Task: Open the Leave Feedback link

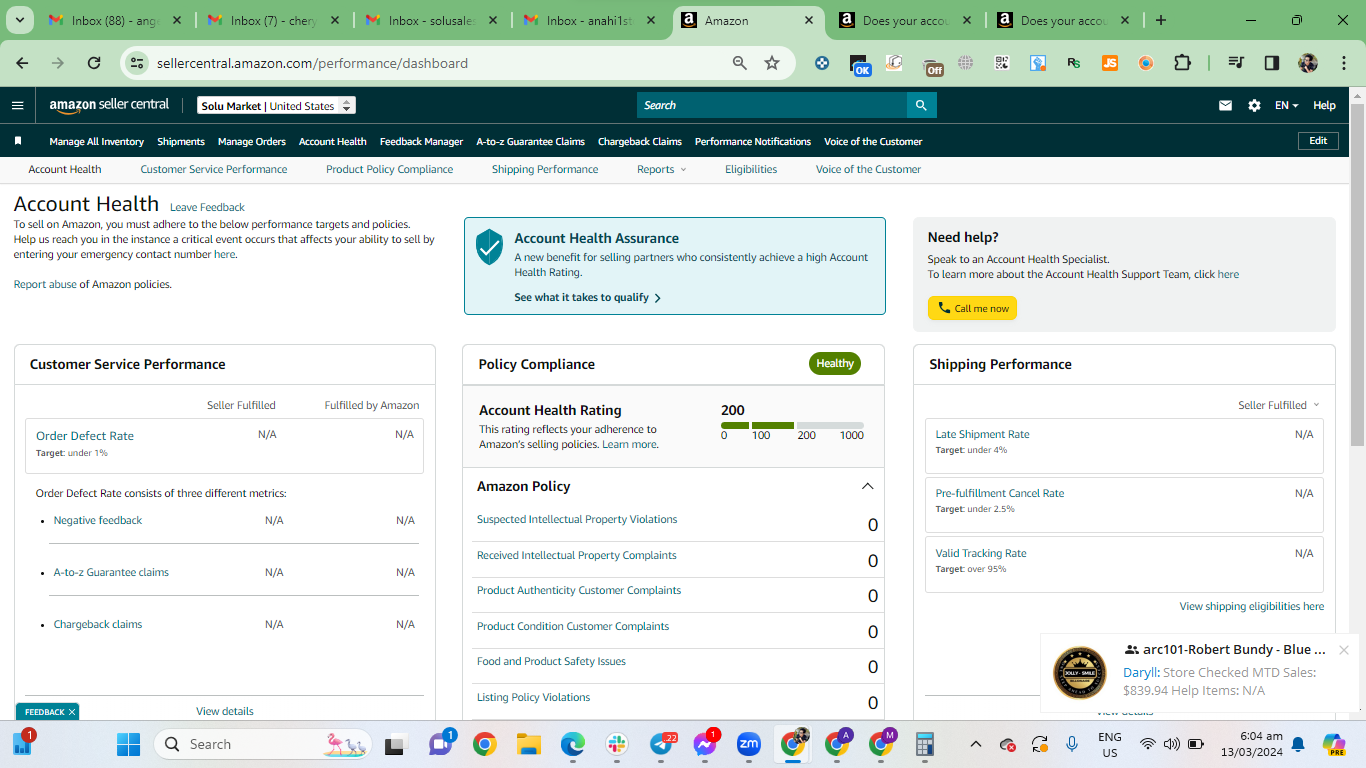Action: tap(207, 207)
